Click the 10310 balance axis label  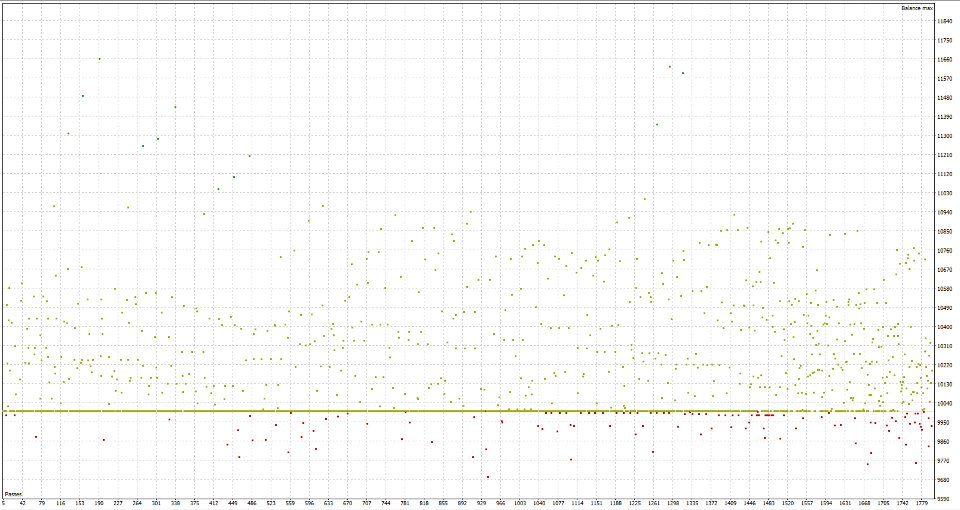(944, 346)
